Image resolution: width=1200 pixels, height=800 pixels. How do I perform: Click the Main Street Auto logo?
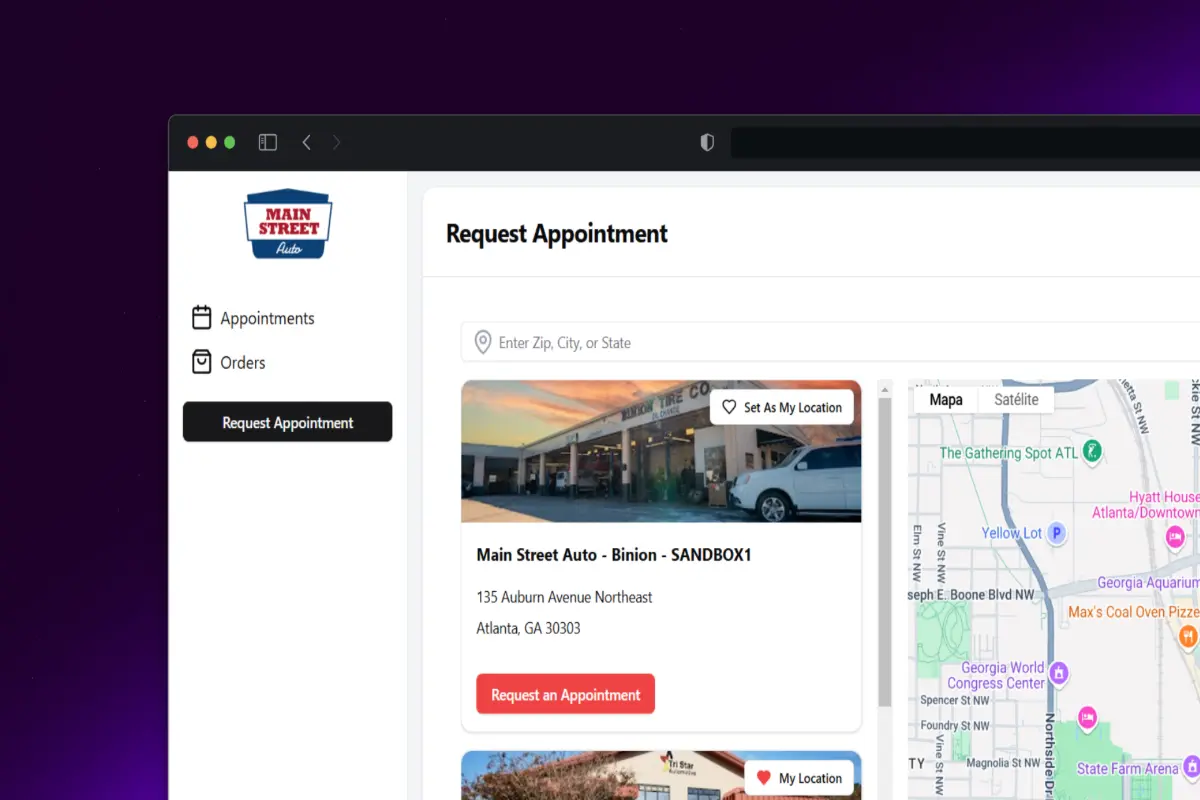point(288,224)
